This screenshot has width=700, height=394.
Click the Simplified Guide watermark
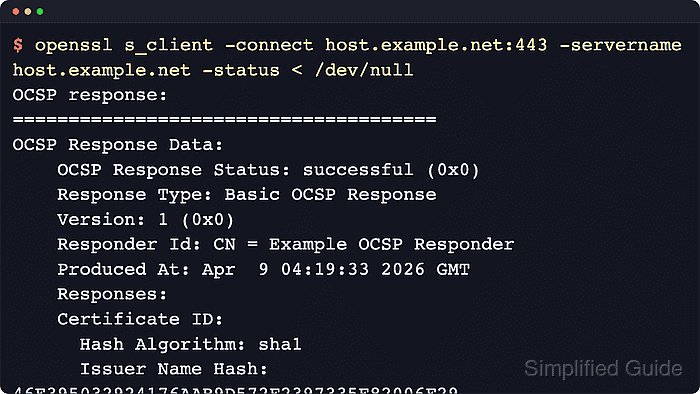[603, 369]
